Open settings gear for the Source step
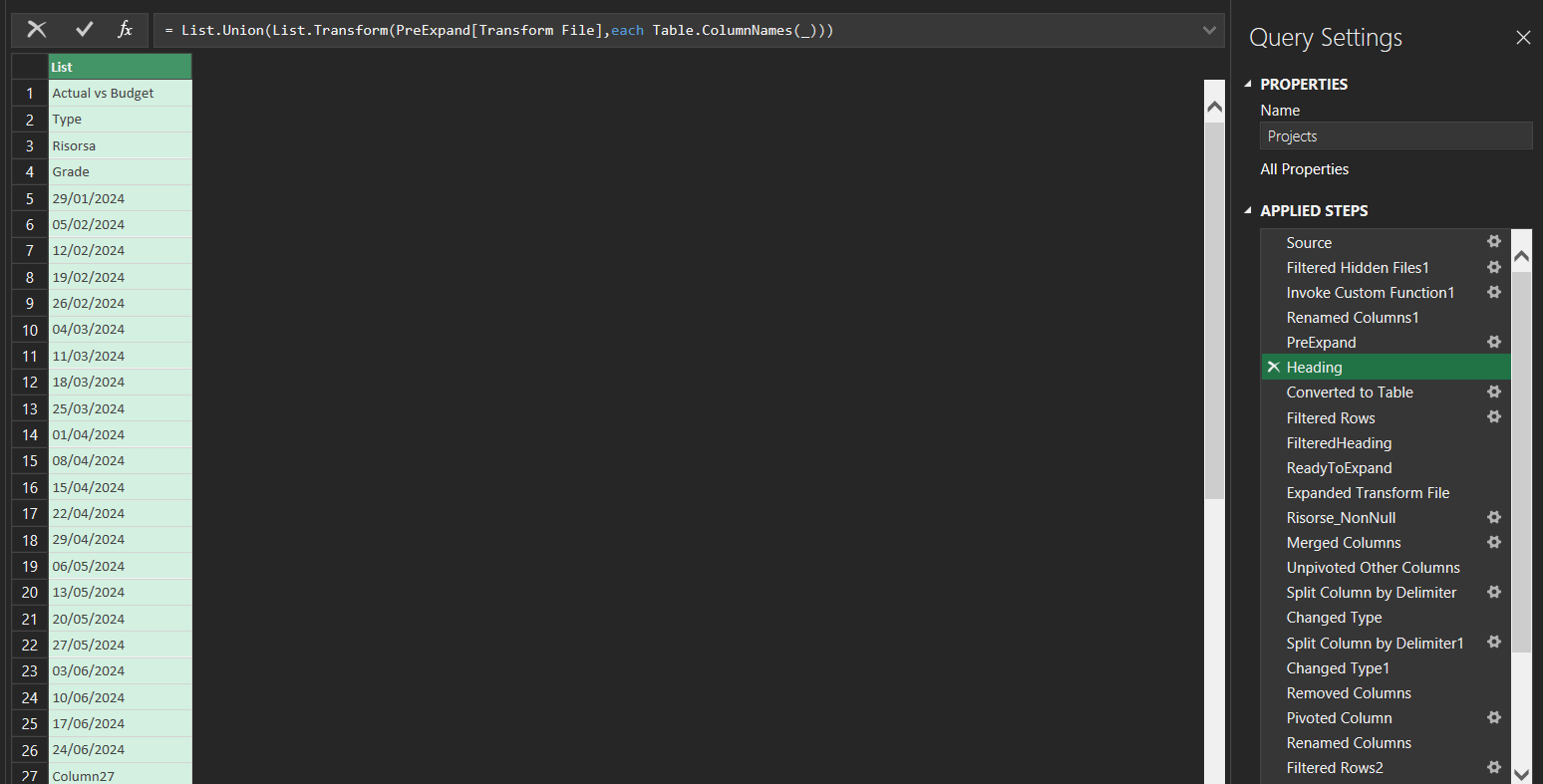This screenshot has height=784, width=1543. (1494, 241)
